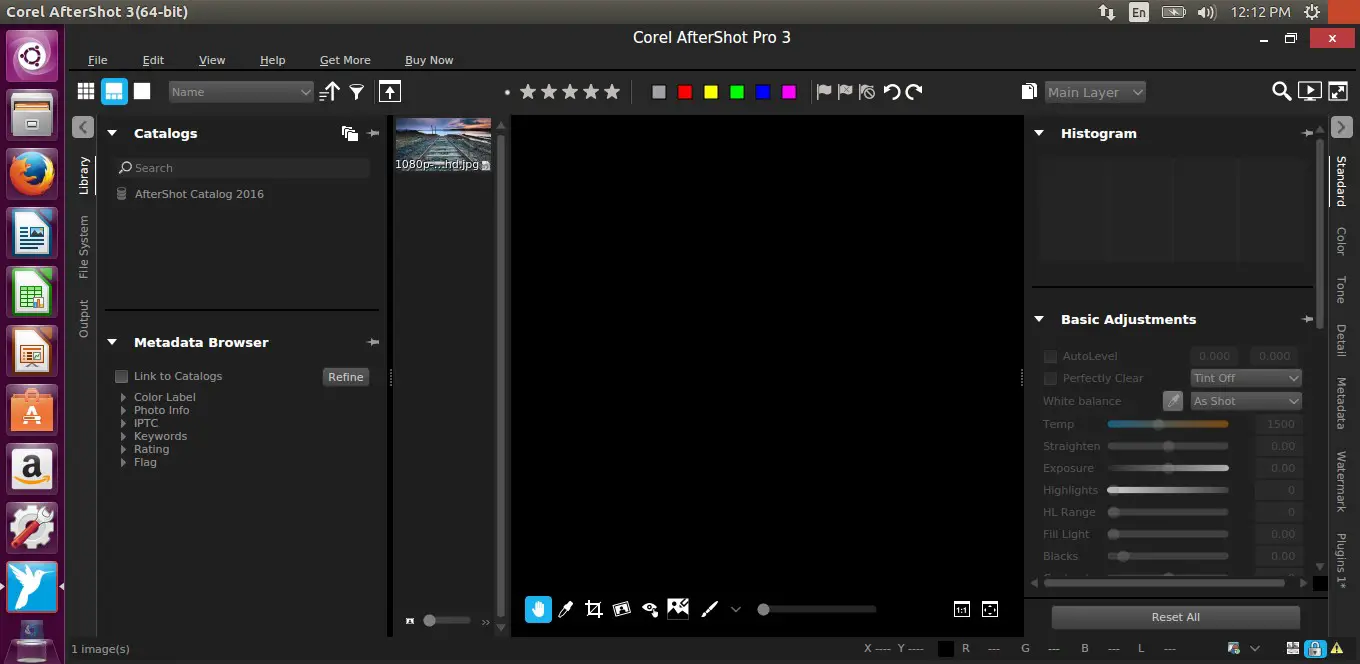Enable the Perfectly Clear checkbox
Viewport: 1360px width, 664px height.
1050,378
